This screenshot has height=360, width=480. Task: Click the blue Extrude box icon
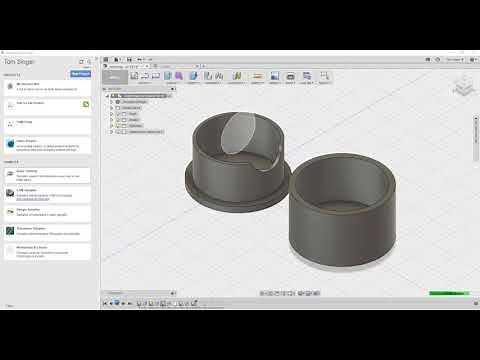[168, 76]
